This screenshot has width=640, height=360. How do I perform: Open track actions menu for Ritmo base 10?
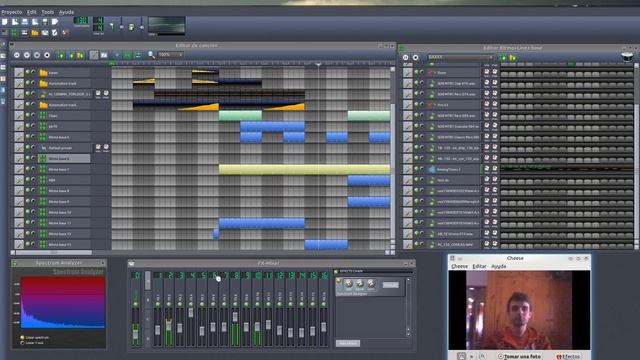pos(19,212)
